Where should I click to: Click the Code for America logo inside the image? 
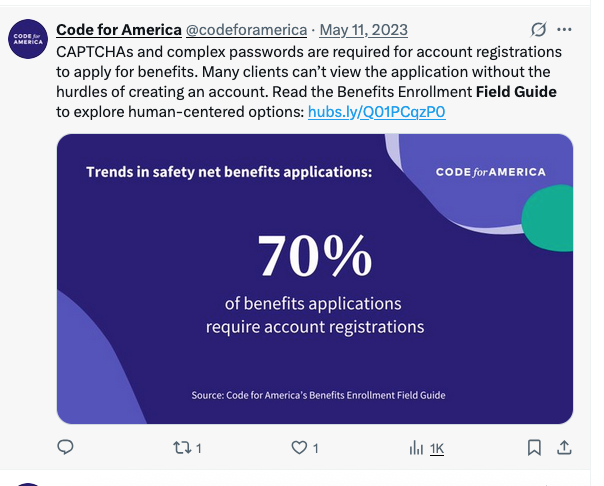tap(490, 172)
